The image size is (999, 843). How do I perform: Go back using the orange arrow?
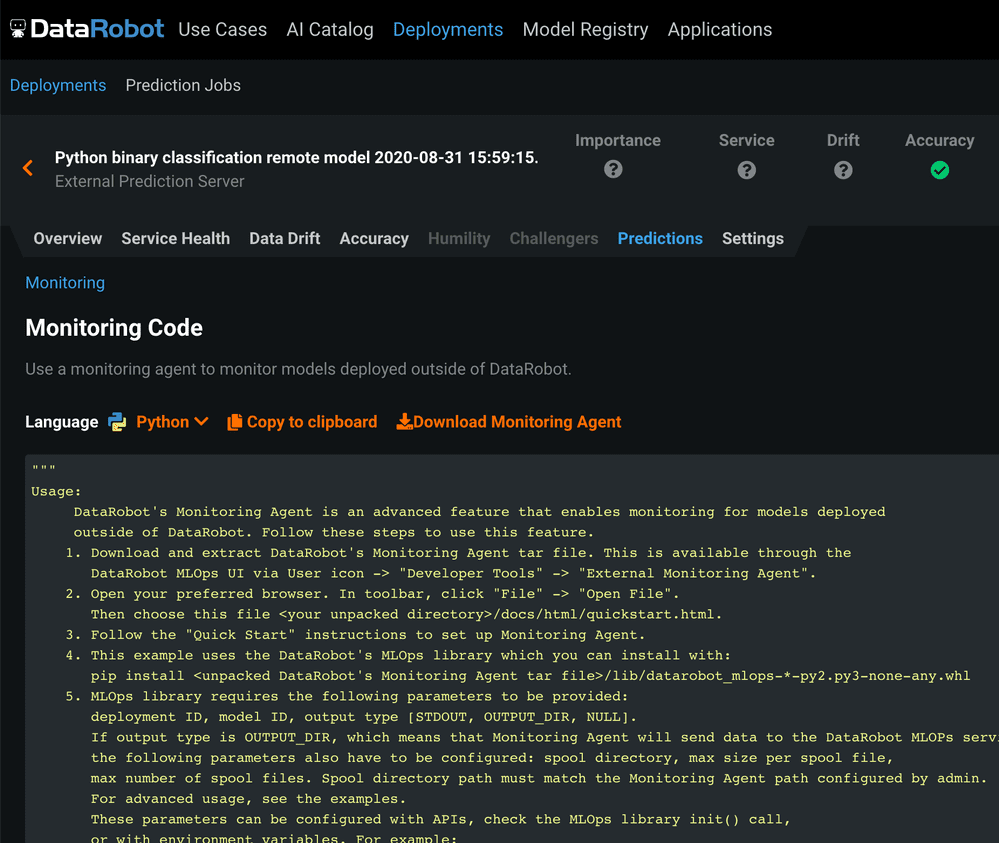(28, 168)
